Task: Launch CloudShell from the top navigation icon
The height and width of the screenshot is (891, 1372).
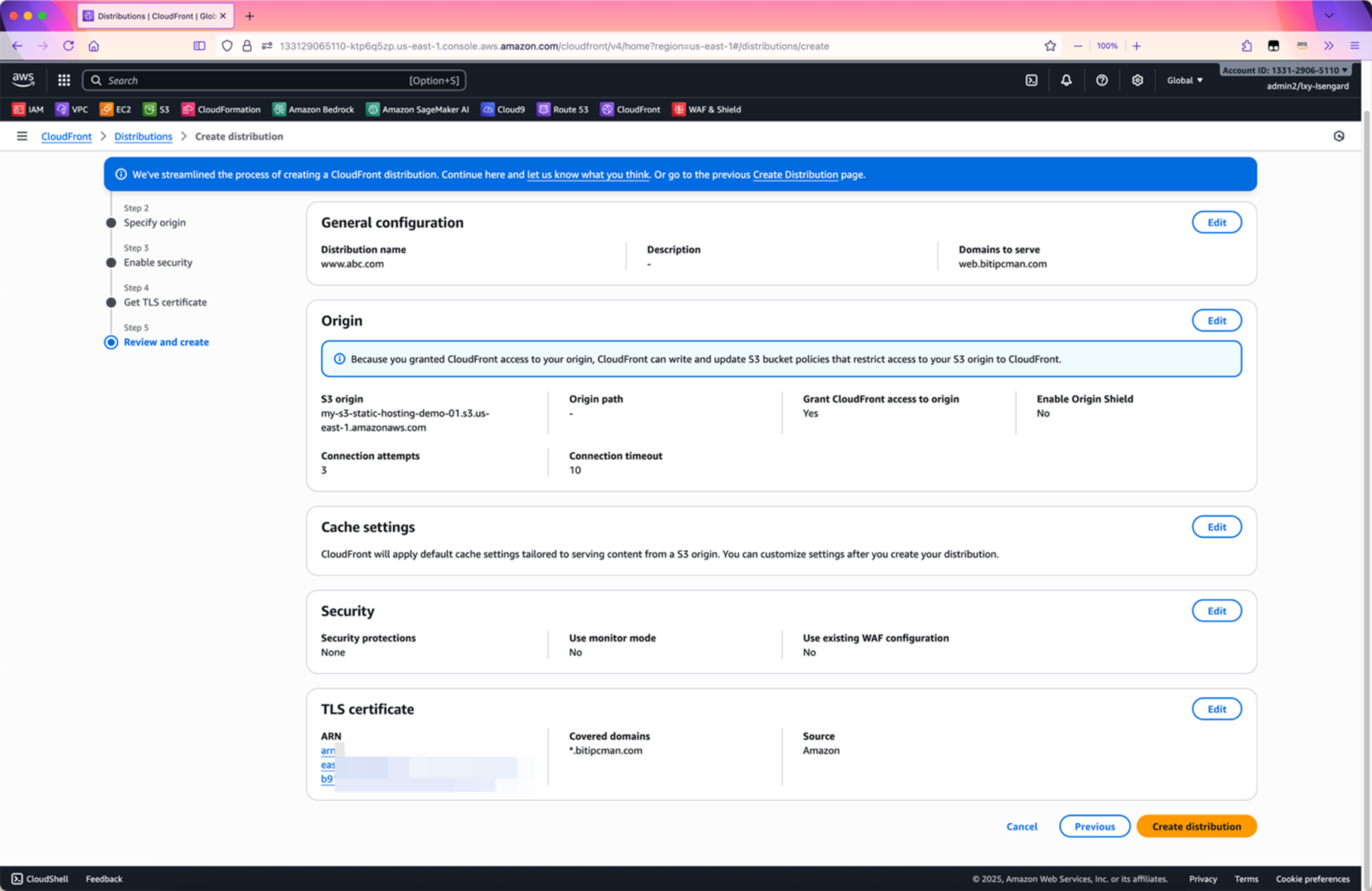Action: (1031, 80)
